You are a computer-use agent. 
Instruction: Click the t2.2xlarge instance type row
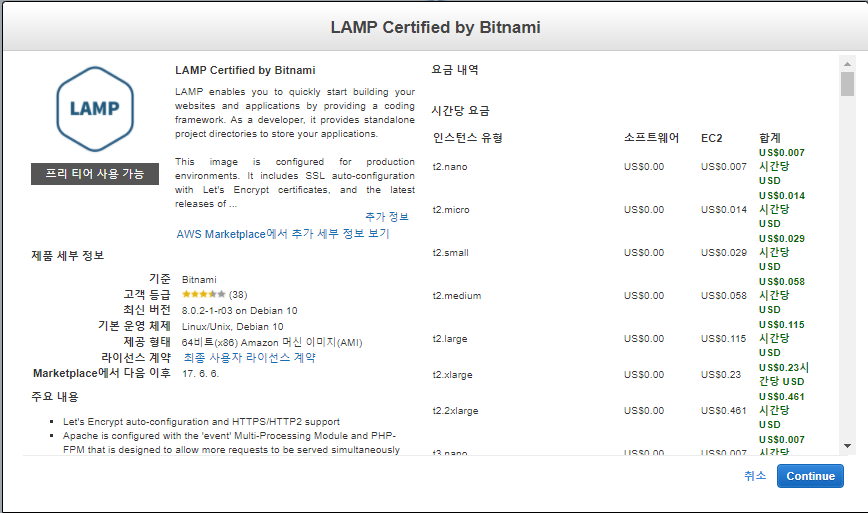point(619,411)
